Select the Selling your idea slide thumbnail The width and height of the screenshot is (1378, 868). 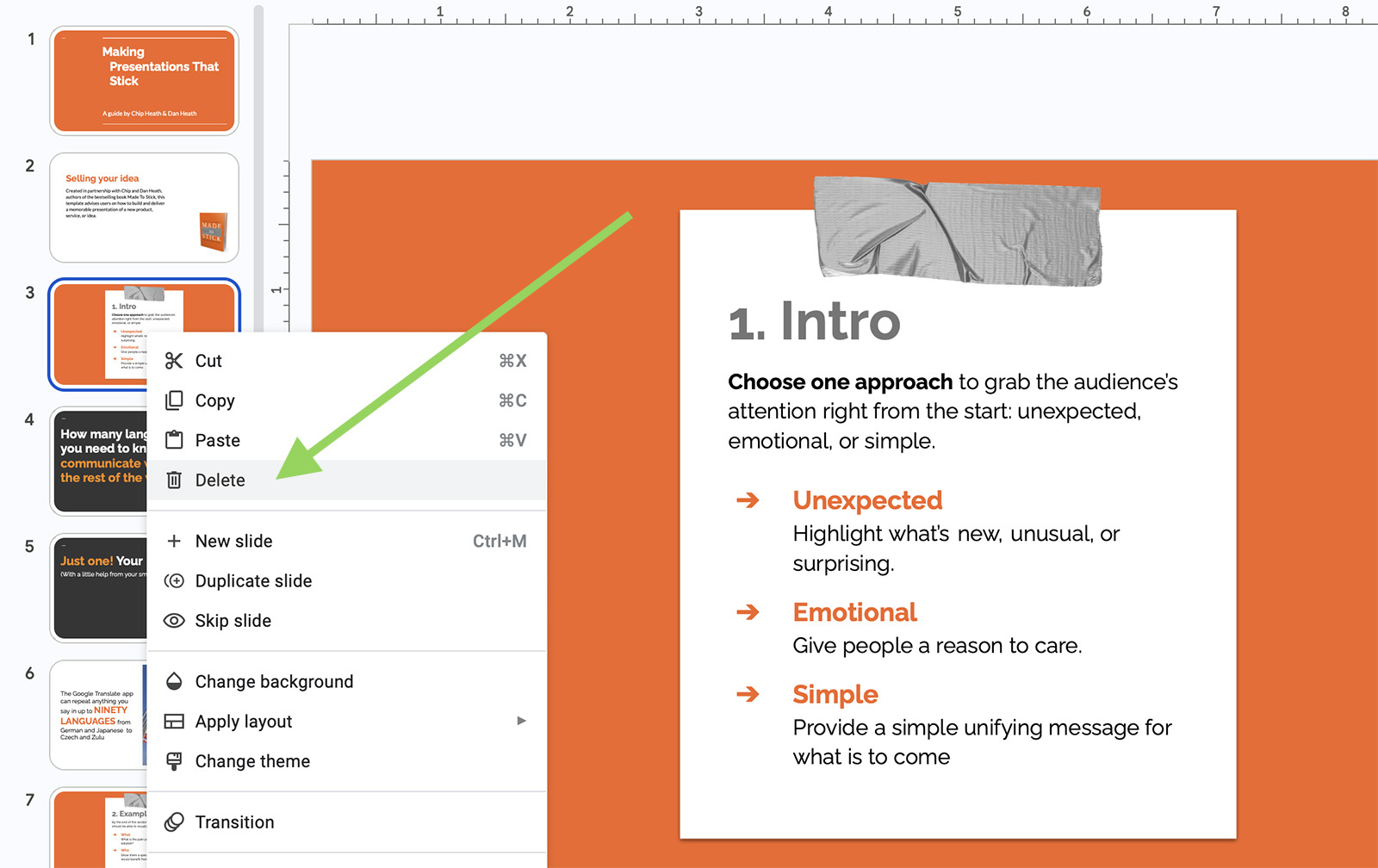click(x=144, y=208)
